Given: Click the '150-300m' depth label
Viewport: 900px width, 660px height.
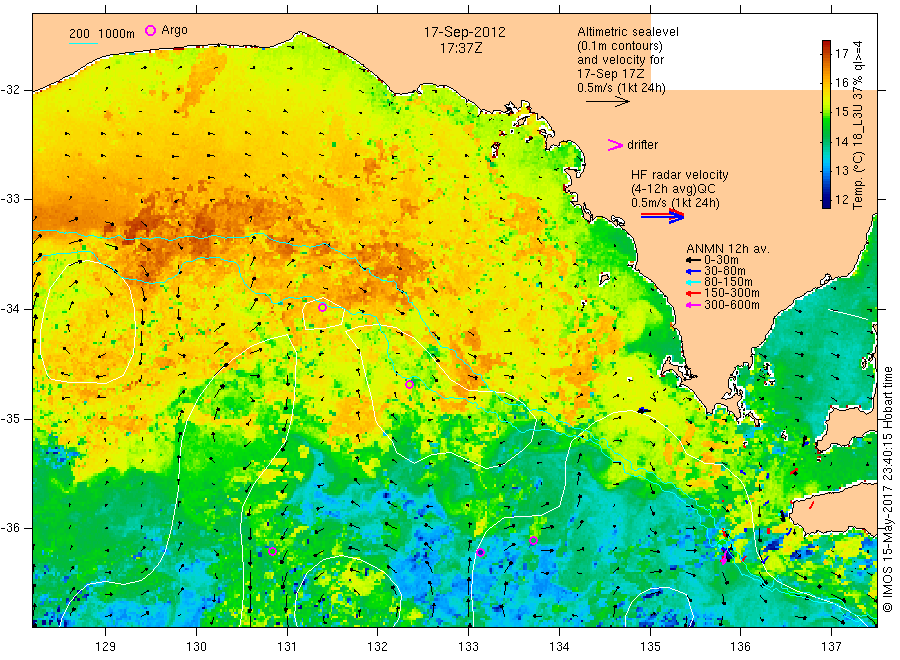Looking at the screenshot, I should click(x=731, y=293).
